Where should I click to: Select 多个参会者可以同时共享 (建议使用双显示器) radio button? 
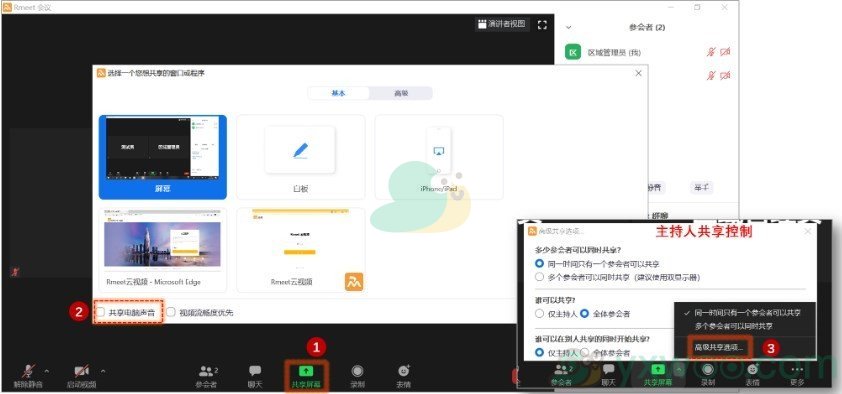(x=540, y=277)
